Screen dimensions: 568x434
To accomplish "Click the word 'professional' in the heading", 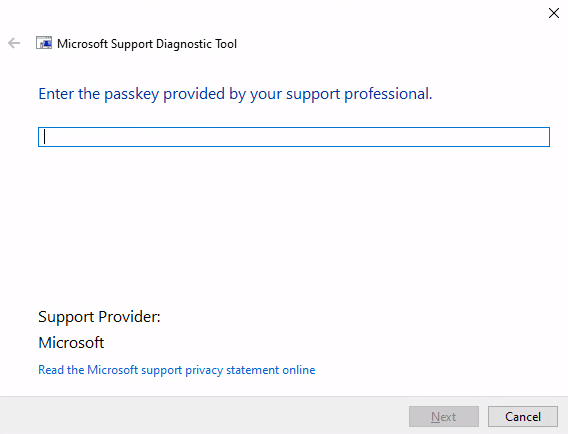I will pyautogui.click(x=387, y=94).
